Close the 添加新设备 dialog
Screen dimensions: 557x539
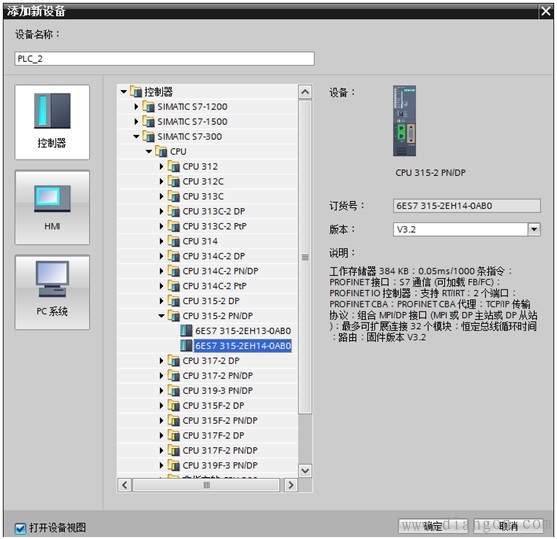[546, 11]
